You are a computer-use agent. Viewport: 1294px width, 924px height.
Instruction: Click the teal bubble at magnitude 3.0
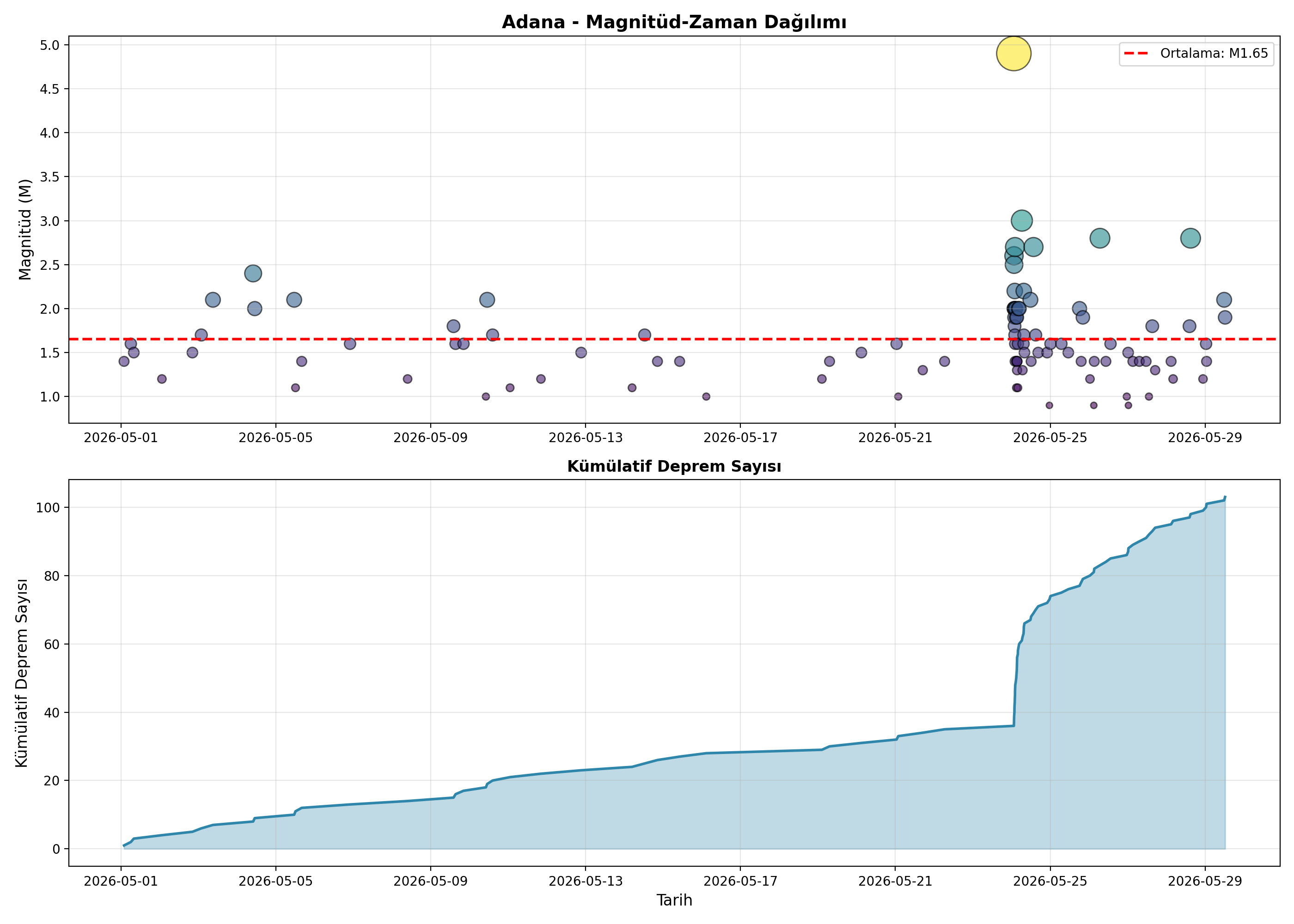(1021, 221)
